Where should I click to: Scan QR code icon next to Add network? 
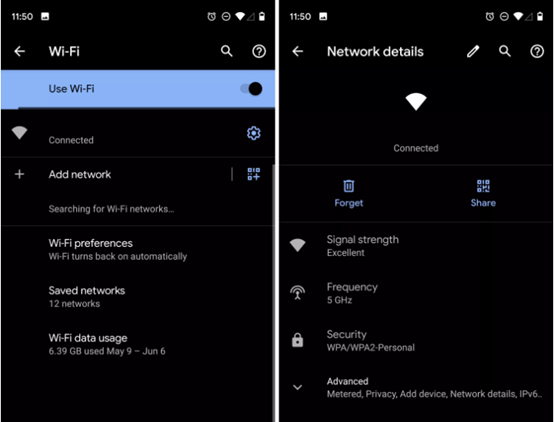click(254, 174)
